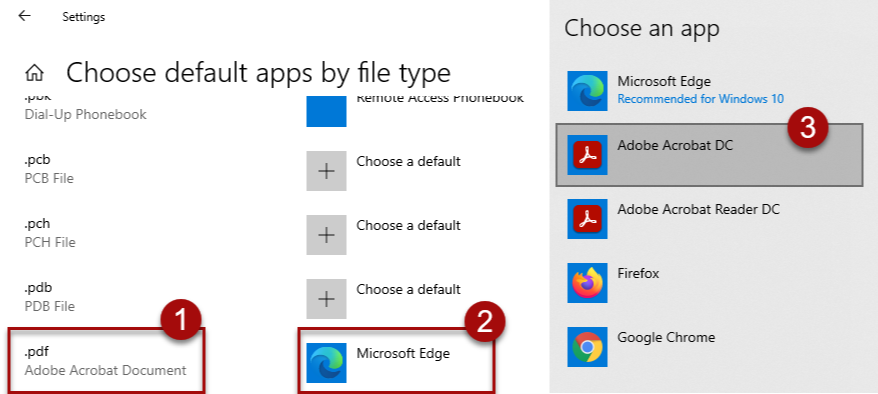878x394 pixels.
Task: Click 'Recommended for Windows 10' text
Action: [700, 99]
